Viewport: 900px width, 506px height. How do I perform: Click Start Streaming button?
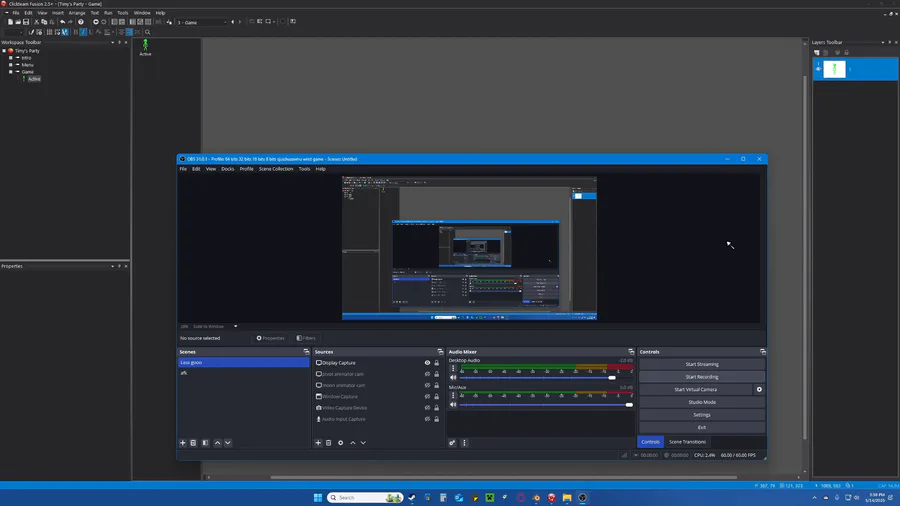click(701, 364)
